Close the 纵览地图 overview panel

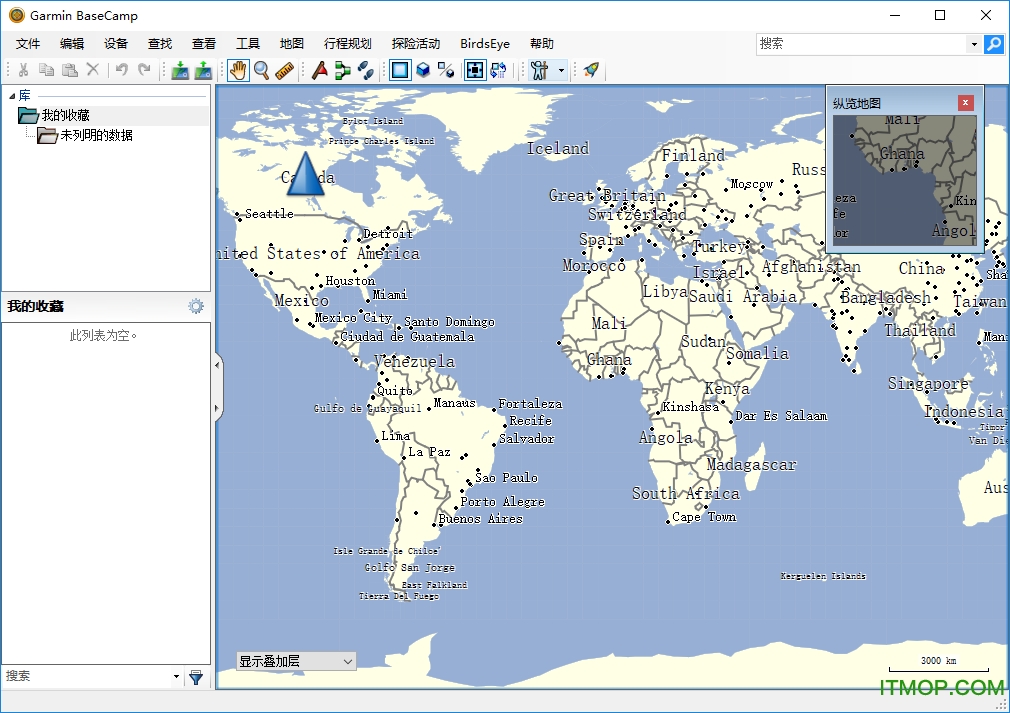point(965,102)
